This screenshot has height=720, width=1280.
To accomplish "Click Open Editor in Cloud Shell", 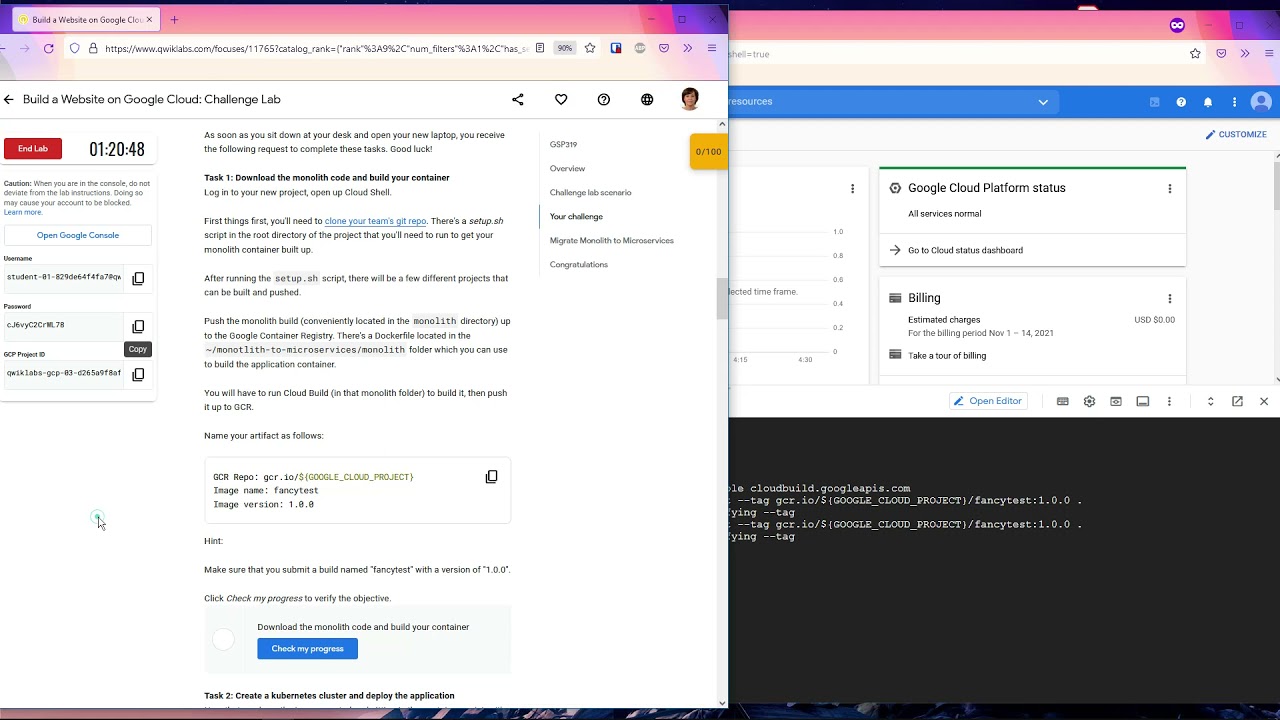I will click(987, 401).
